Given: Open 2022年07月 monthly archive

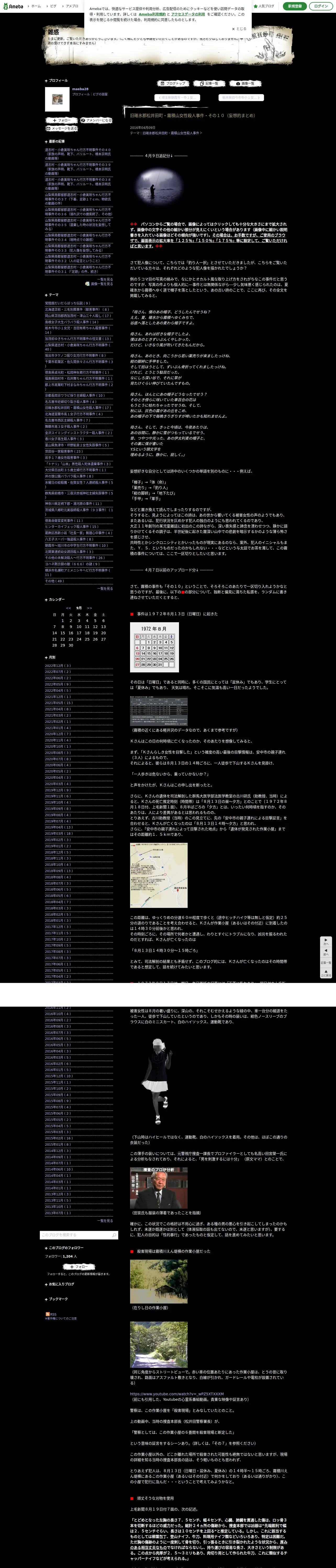Looking at the screenshot, I should click(x=57, y=672).
